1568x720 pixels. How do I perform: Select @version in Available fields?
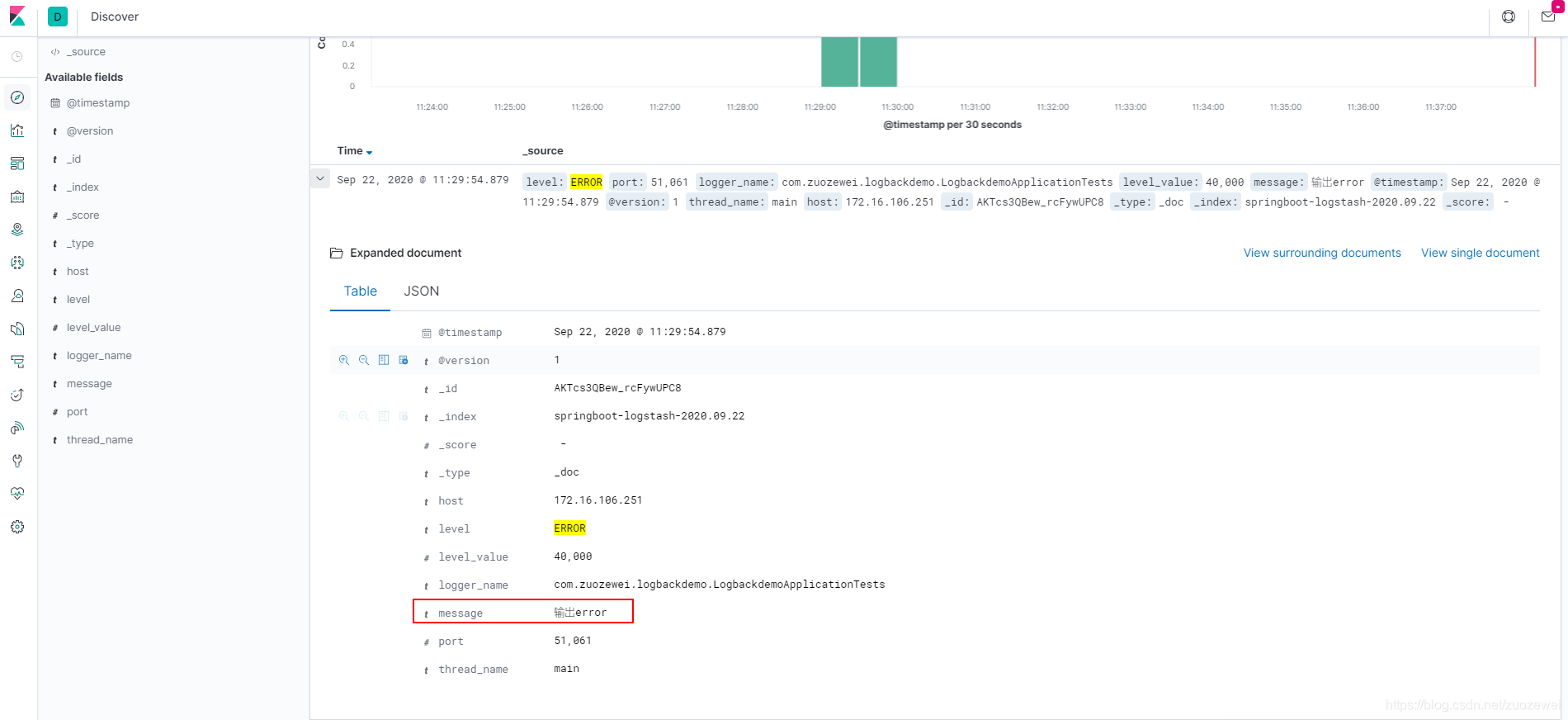click(x=90, y=131)
